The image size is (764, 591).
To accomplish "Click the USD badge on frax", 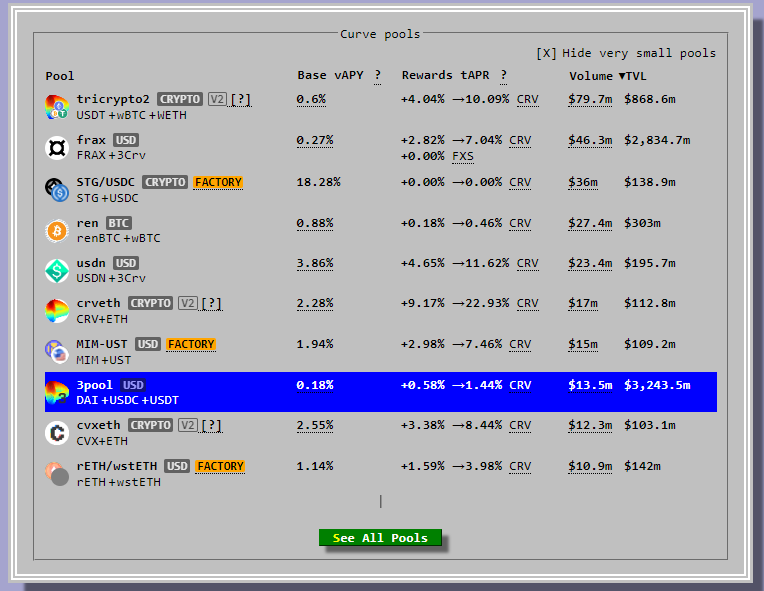I will point(126,140).
